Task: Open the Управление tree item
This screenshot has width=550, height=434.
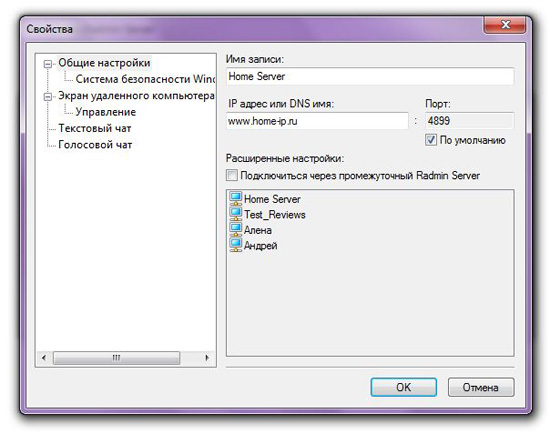Action: (106, 112)
